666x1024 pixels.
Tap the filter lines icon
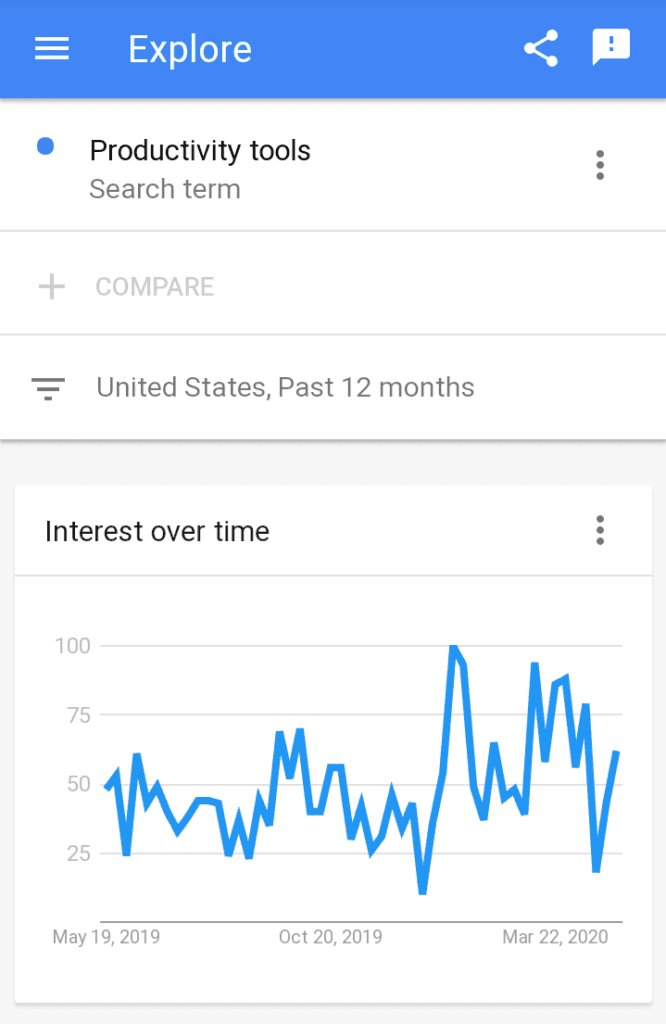click(x=48, y=388)
